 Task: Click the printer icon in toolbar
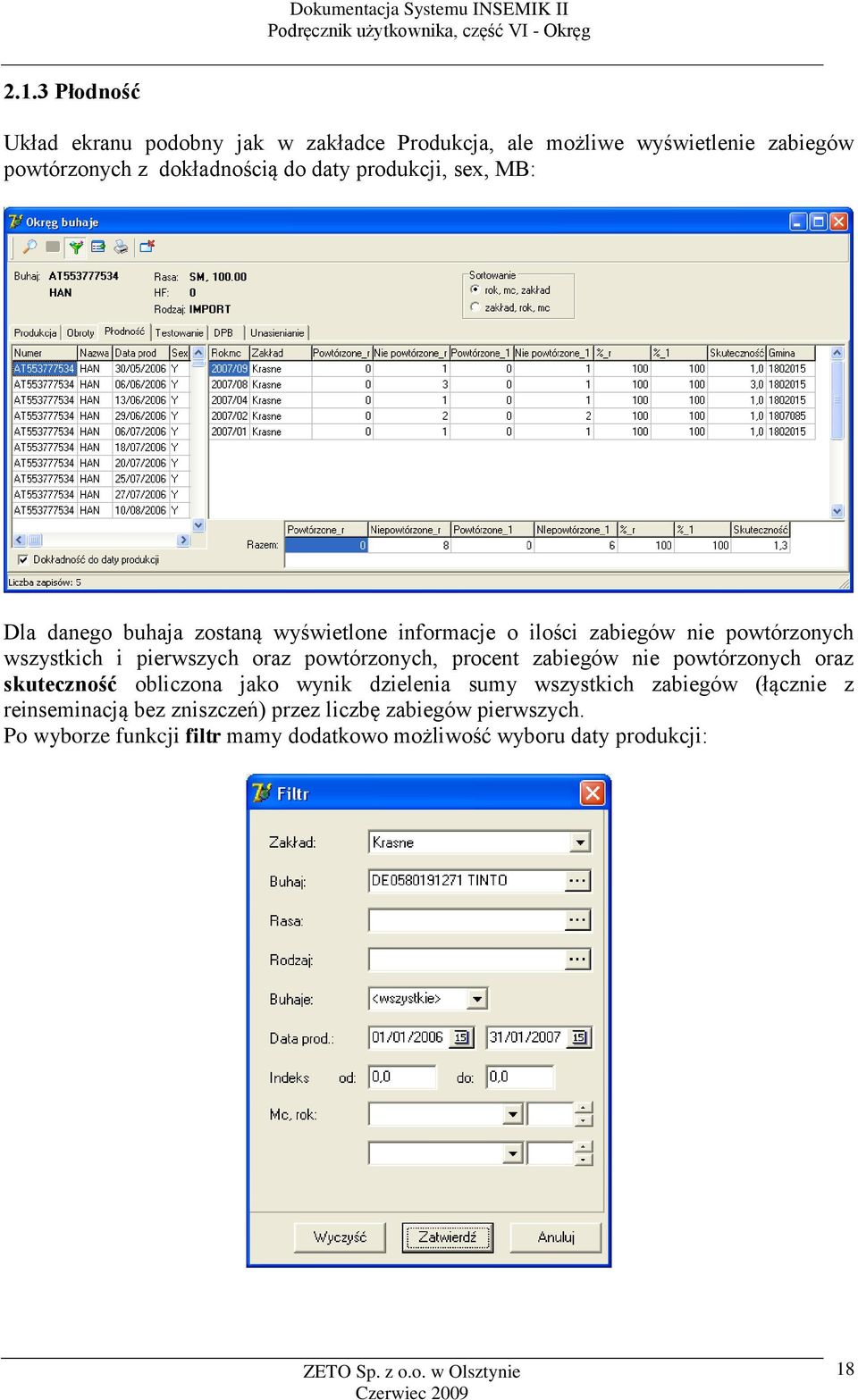pos(121,247)
